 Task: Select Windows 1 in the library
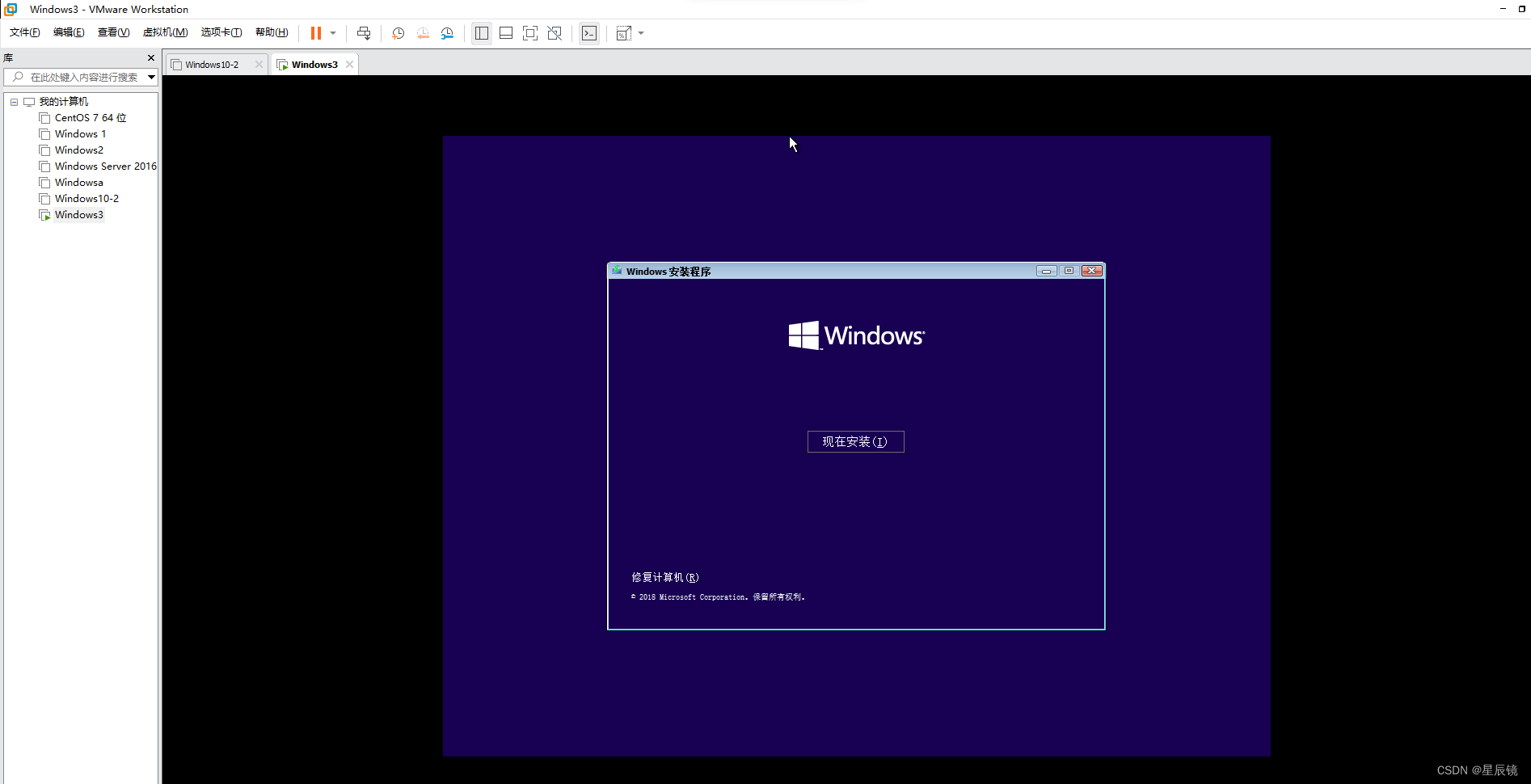coord(80,134)
